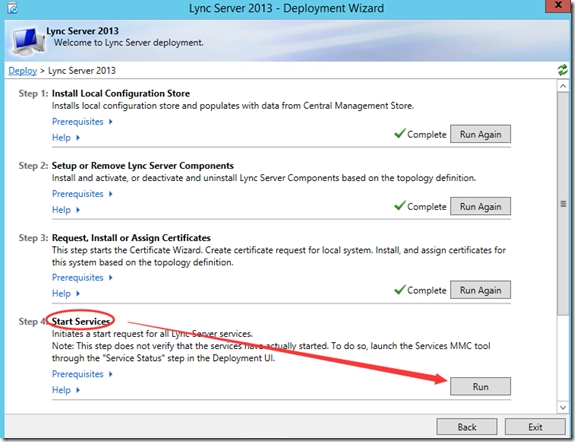Expand Help under Step 3
This screenshot has width=575, height=442.
(x=66, y=293)
